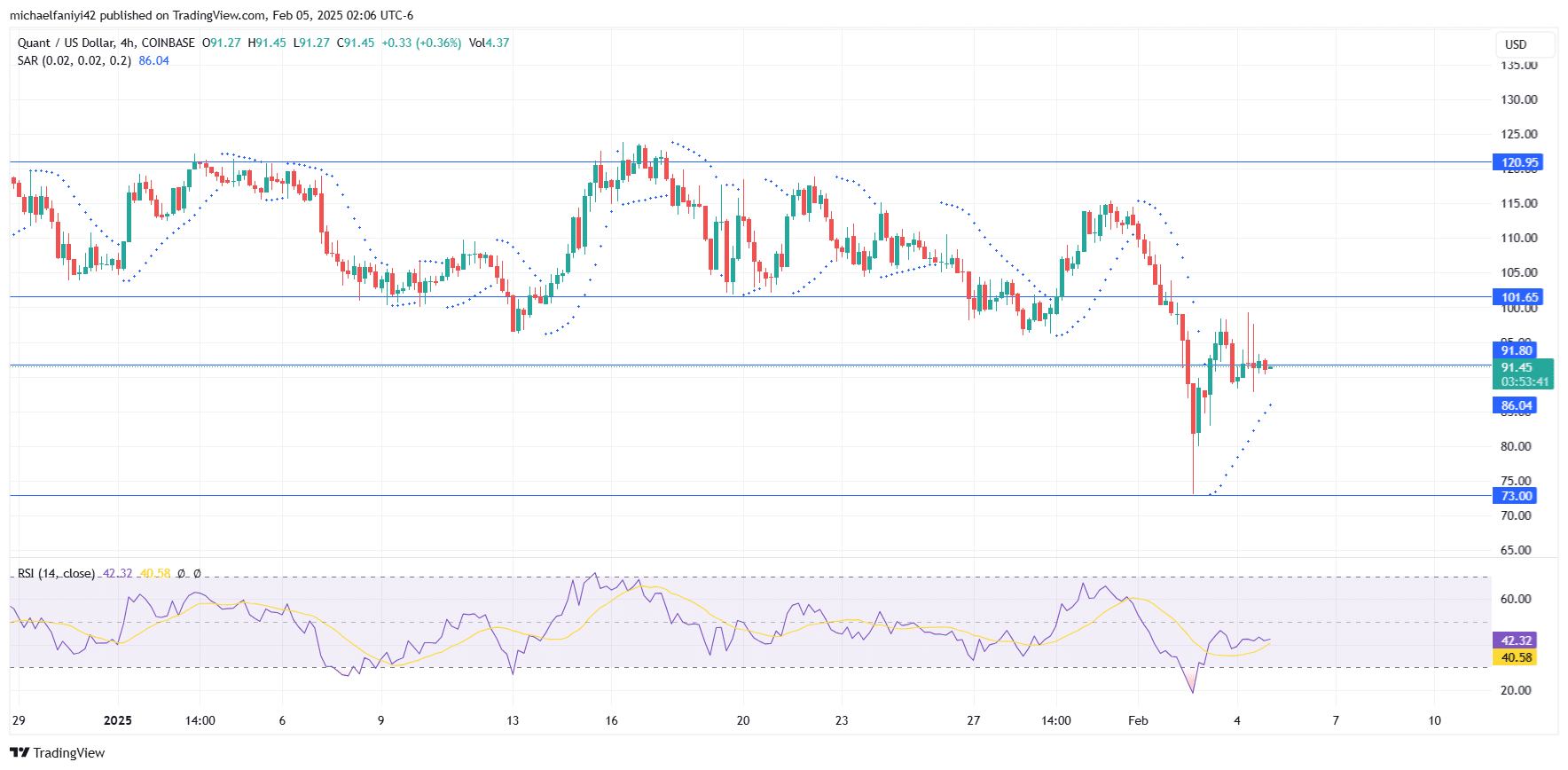Click the L91.27 low value
This screenshot has height=770, width=1568.
(x=311, y=43)
